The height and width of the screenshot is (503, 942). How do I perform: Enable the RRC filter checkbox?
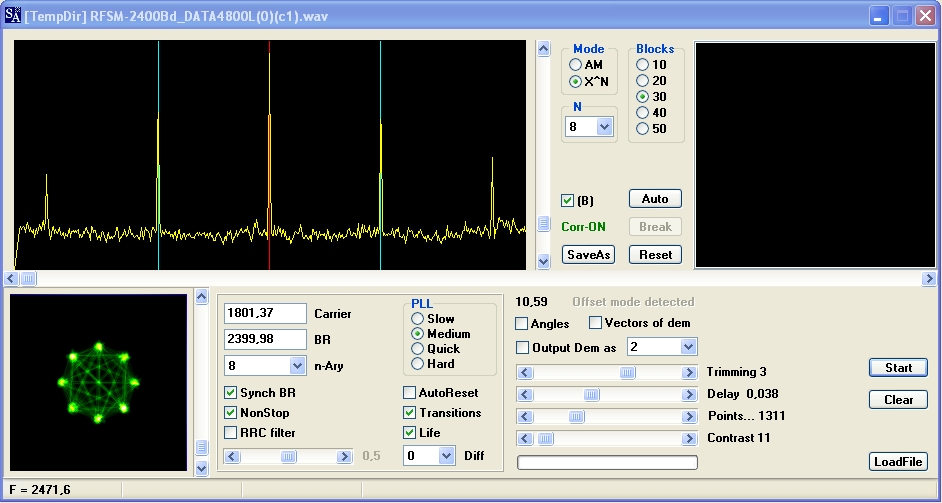pyautogui.click(x=231, y=433)
